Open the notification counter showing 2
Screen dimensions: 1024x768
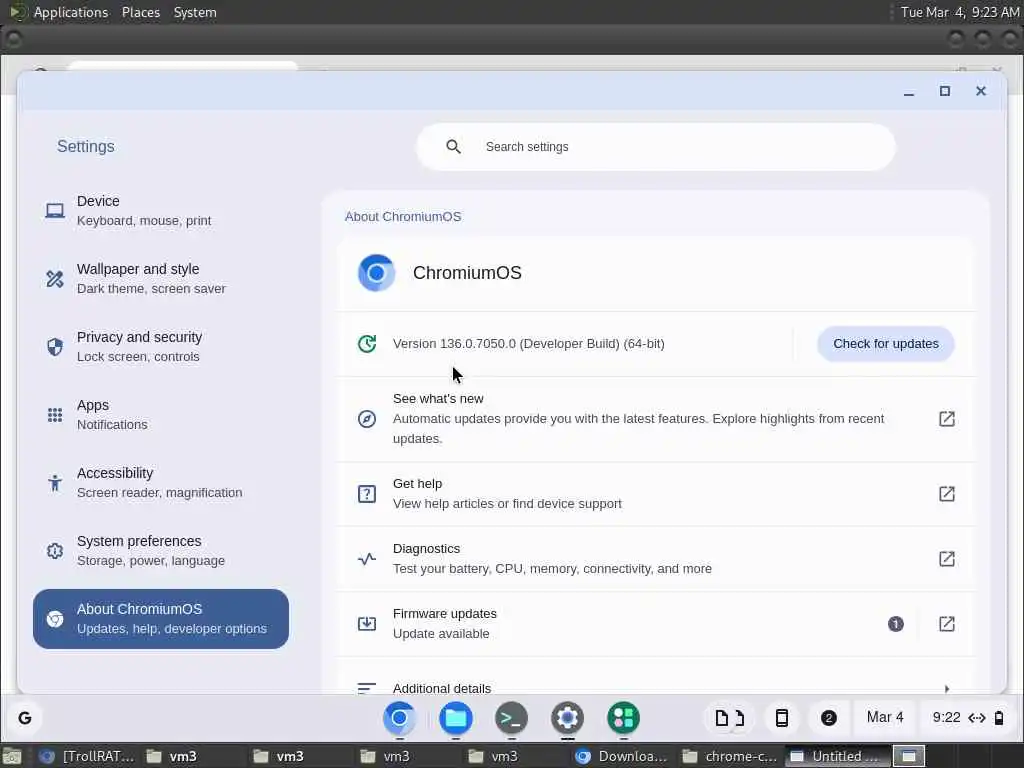pyautogui.click(x=829, y=718)
